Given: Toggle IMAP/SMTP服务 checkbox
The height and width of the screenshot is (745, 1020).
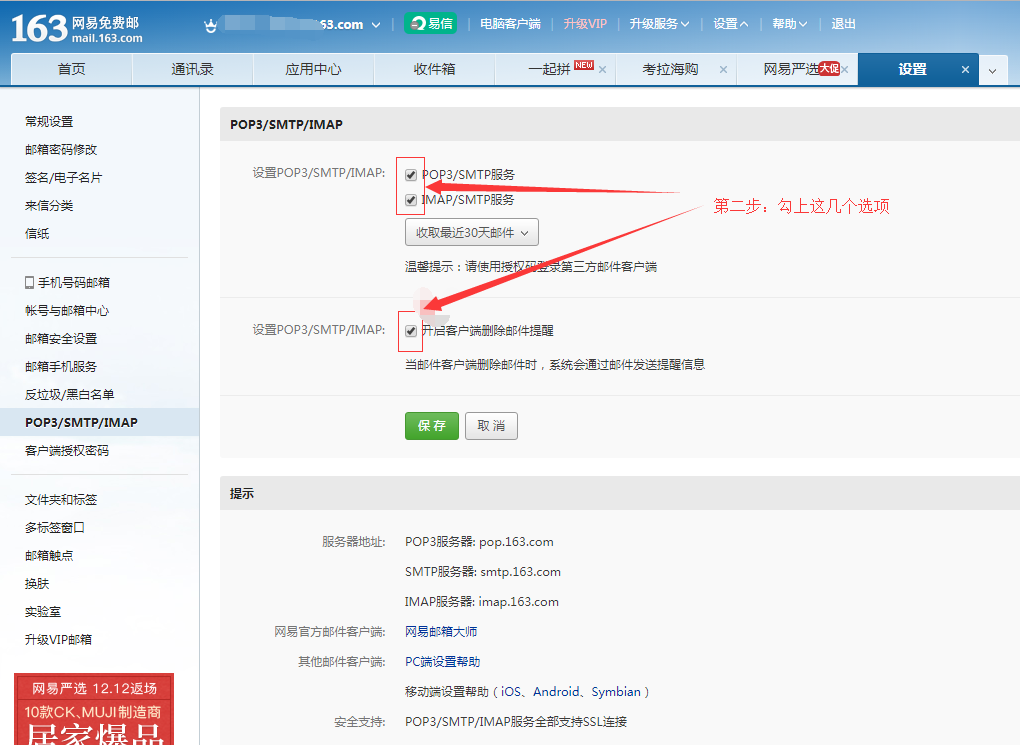Looking at the screenshot, I should (410, 200).
